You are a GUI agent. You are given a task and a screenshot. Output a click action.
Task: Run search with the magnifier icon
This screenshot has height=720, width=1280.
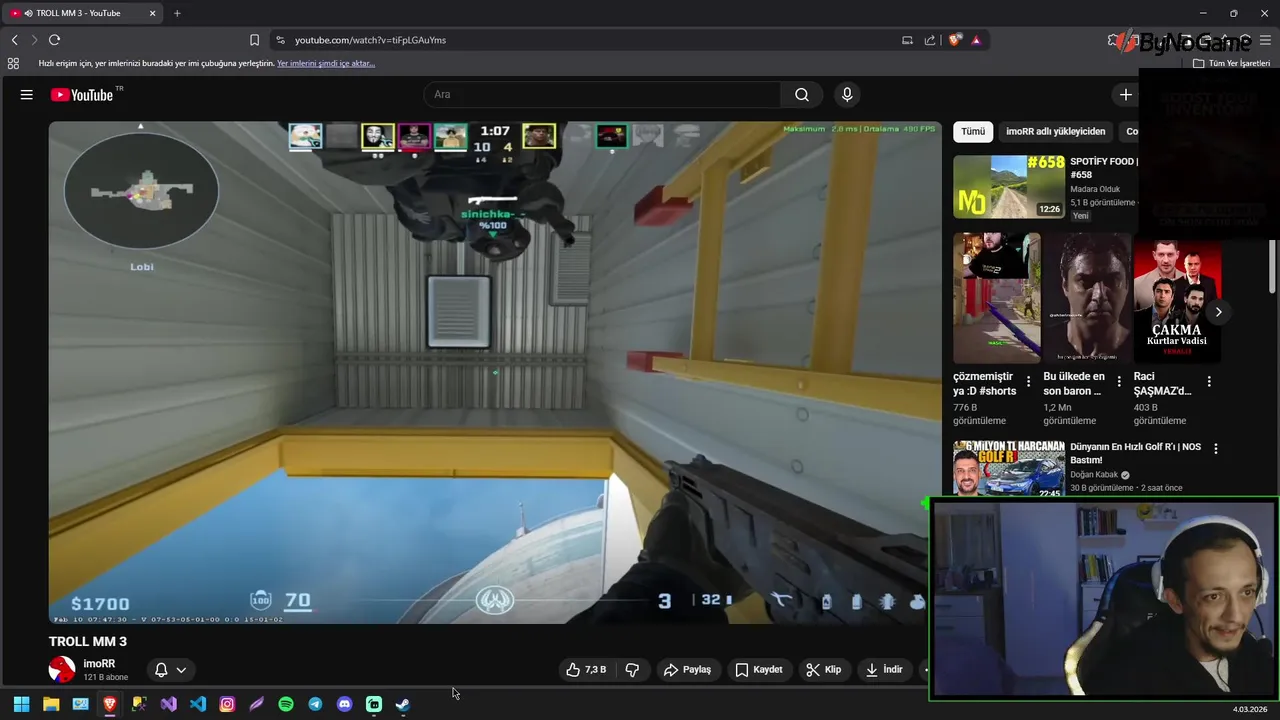coord(802,95)
